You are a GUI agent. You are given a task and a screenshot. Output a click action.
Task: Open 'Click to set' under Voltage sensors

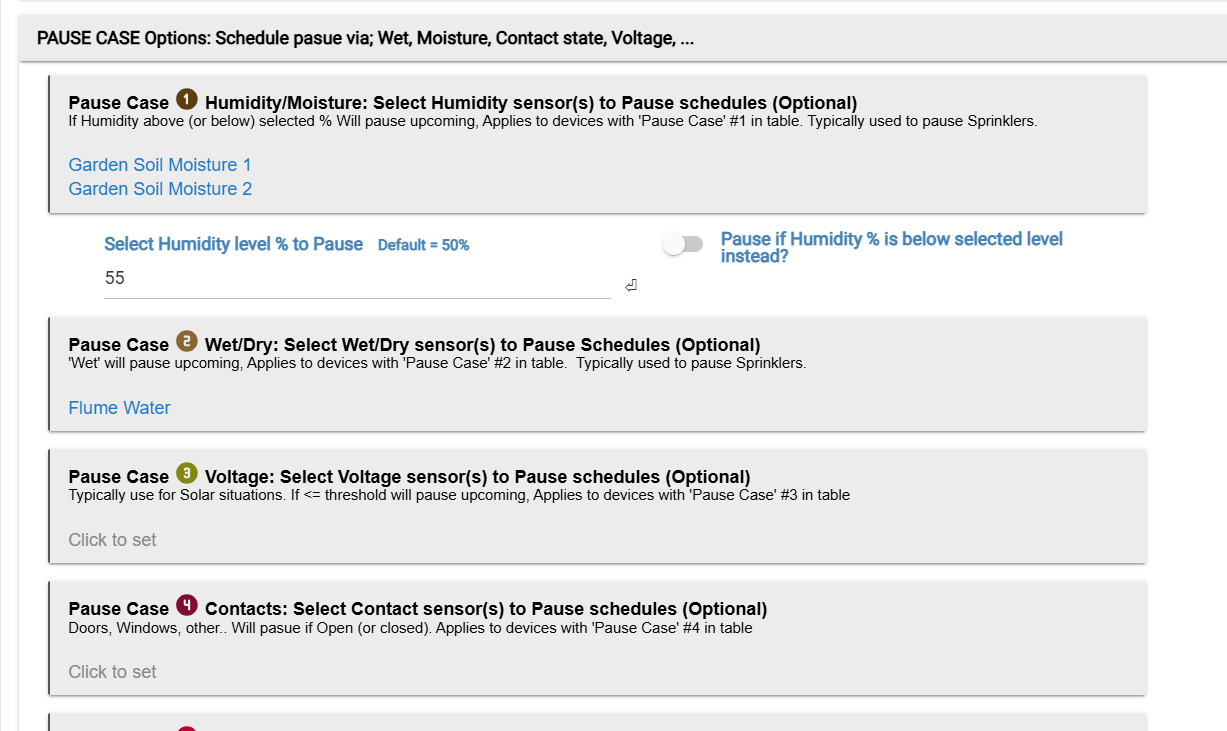112,540
